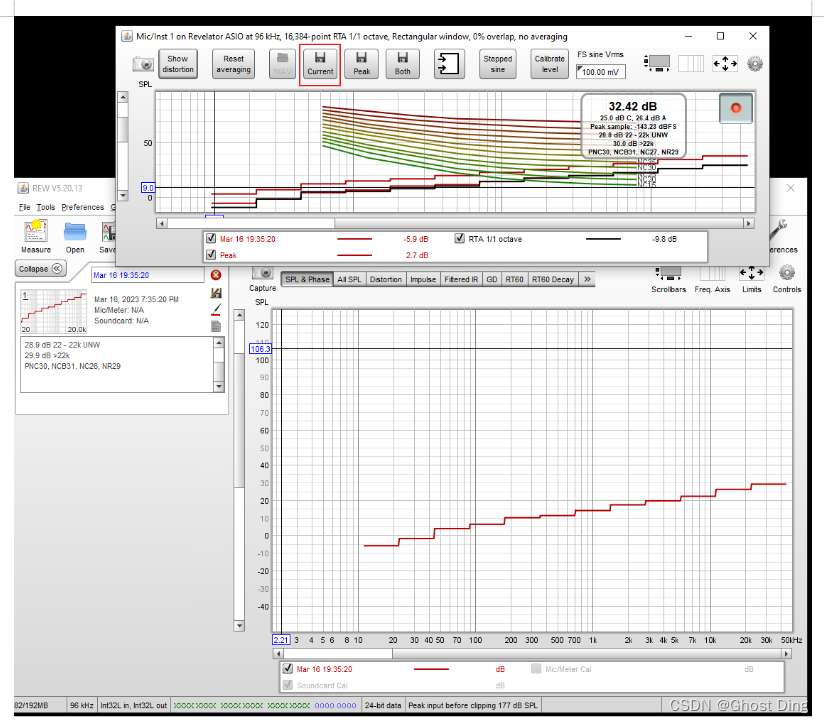Screen dimensions: 824x724
Task: Toggle RTA scrollbars icon
Action: (x=657, y=64)
